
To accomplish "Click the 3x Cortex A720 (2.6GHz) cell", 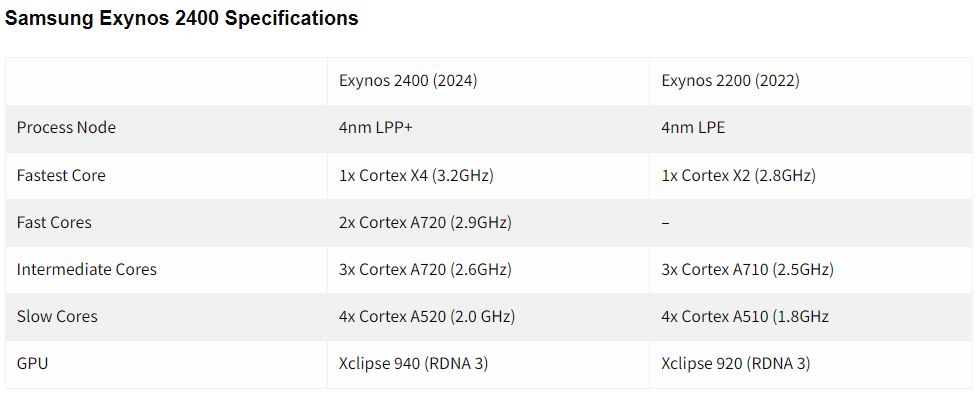I will [425, 269].
